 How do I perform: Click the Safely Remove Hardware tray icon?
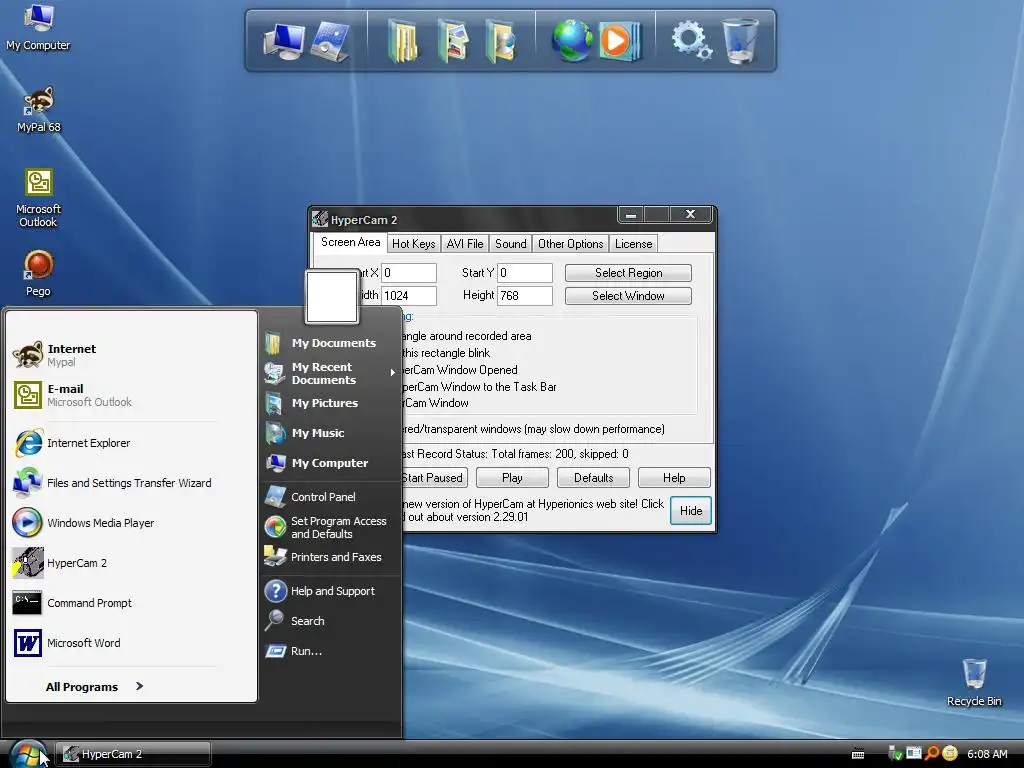pos(895,754)
